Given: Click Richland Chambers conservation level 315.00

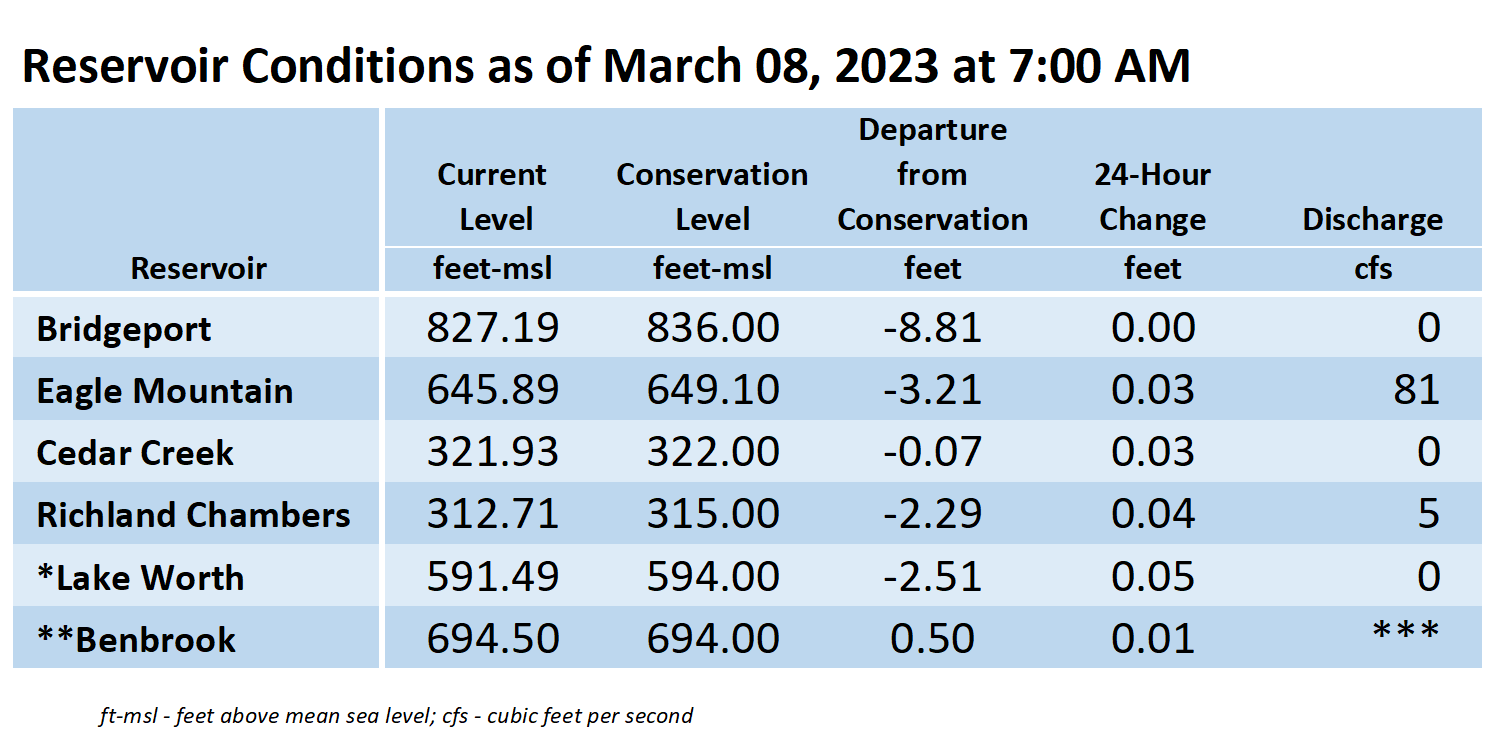Looking at the screenshot, I should tap(713, 514).
